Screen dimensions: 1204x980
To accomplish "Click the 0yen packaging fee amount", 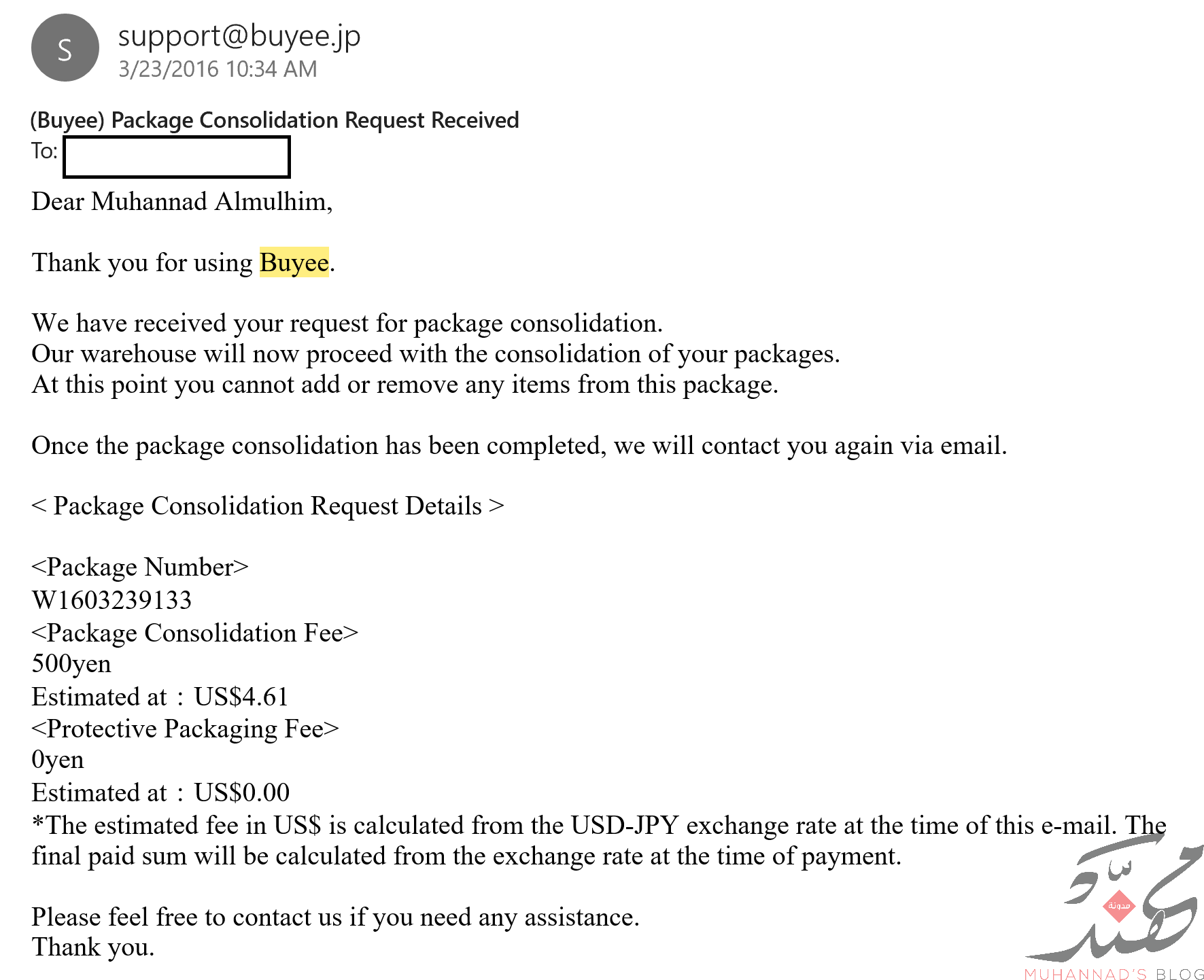I will point(58,760).
